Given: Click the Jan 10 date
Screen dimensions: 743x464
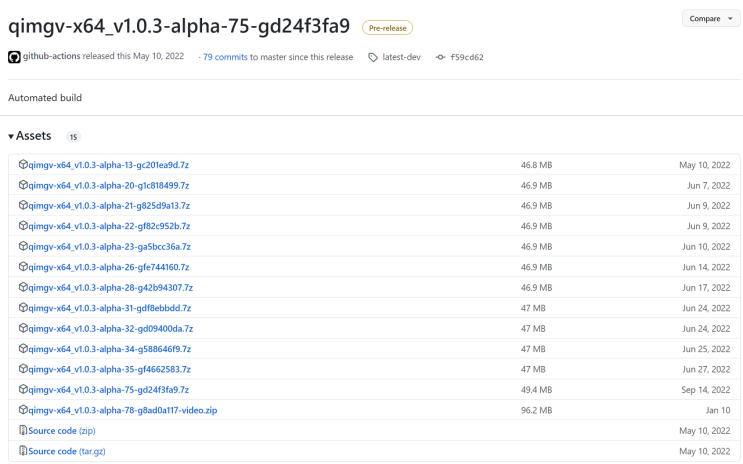Looking at the screenshot, I should pyautogui.click(x=718, y=410).
